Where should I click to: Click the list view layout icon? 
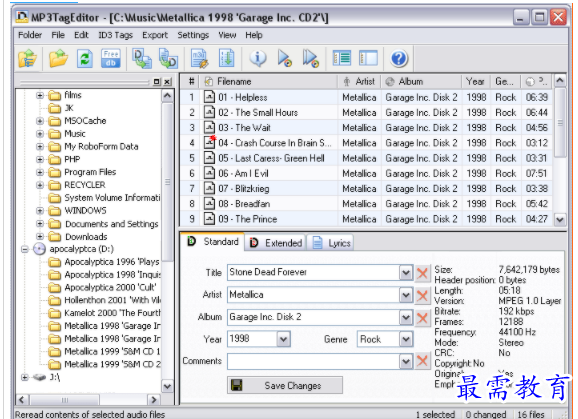[x=341, y=58]
